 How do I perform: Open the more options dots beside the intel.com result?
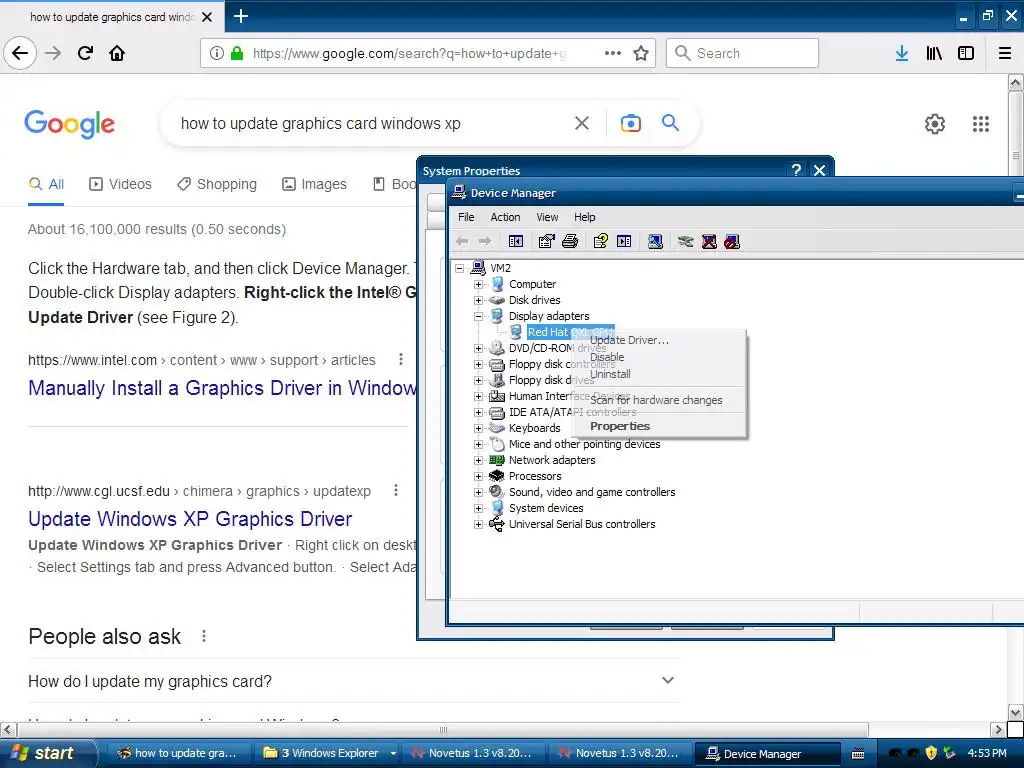[401, 360]
